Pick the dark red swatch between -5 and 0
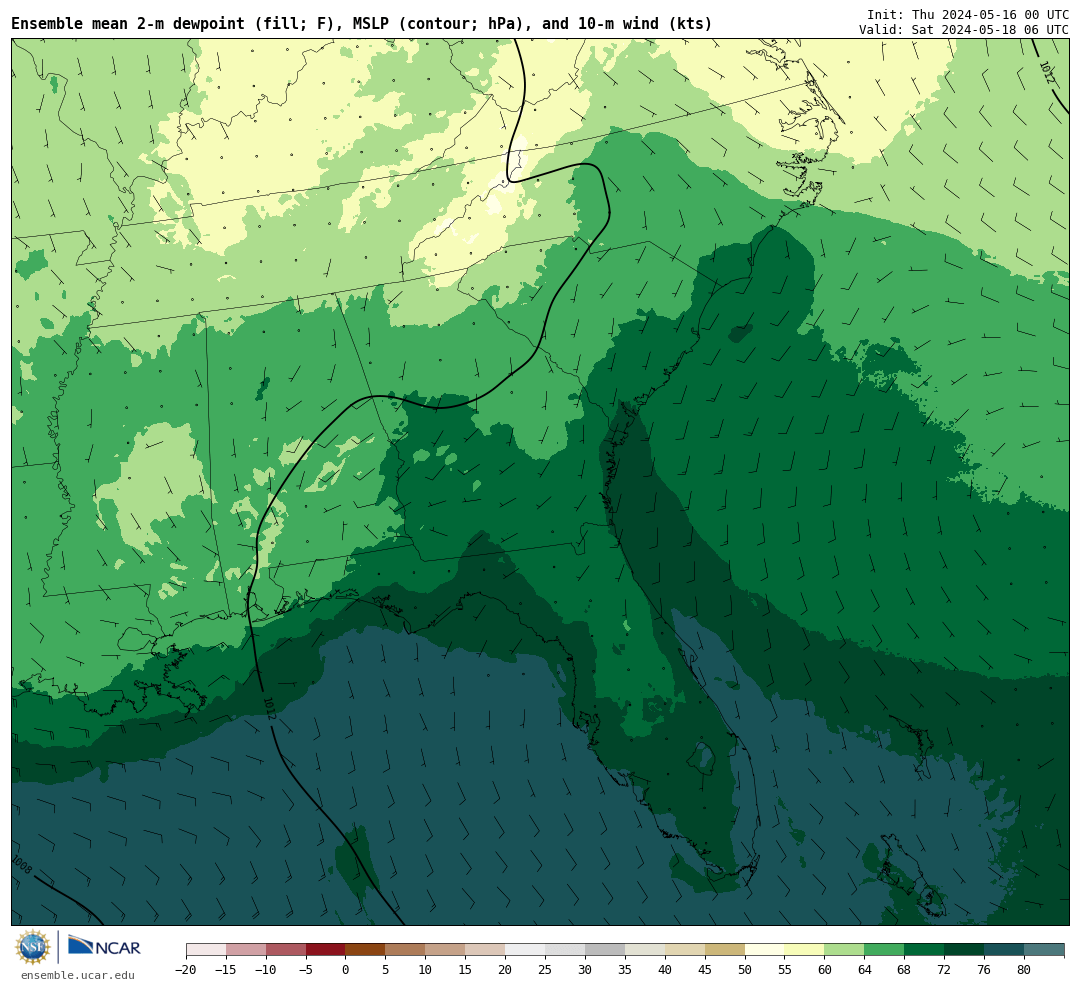 point(326,950)
